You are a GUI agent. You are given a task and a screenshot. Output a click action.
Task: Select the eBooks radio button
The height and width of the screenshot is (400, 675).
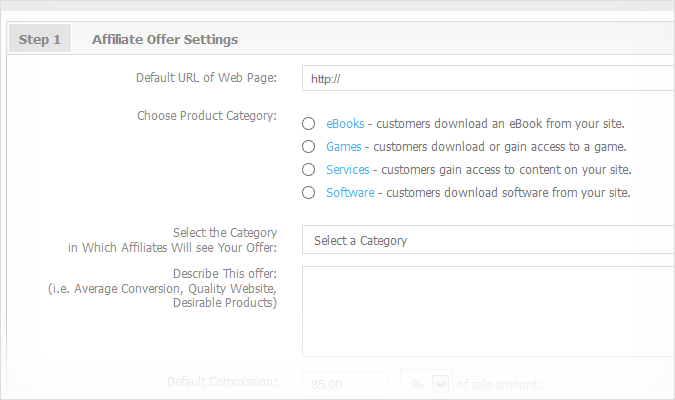click(308, 124)
